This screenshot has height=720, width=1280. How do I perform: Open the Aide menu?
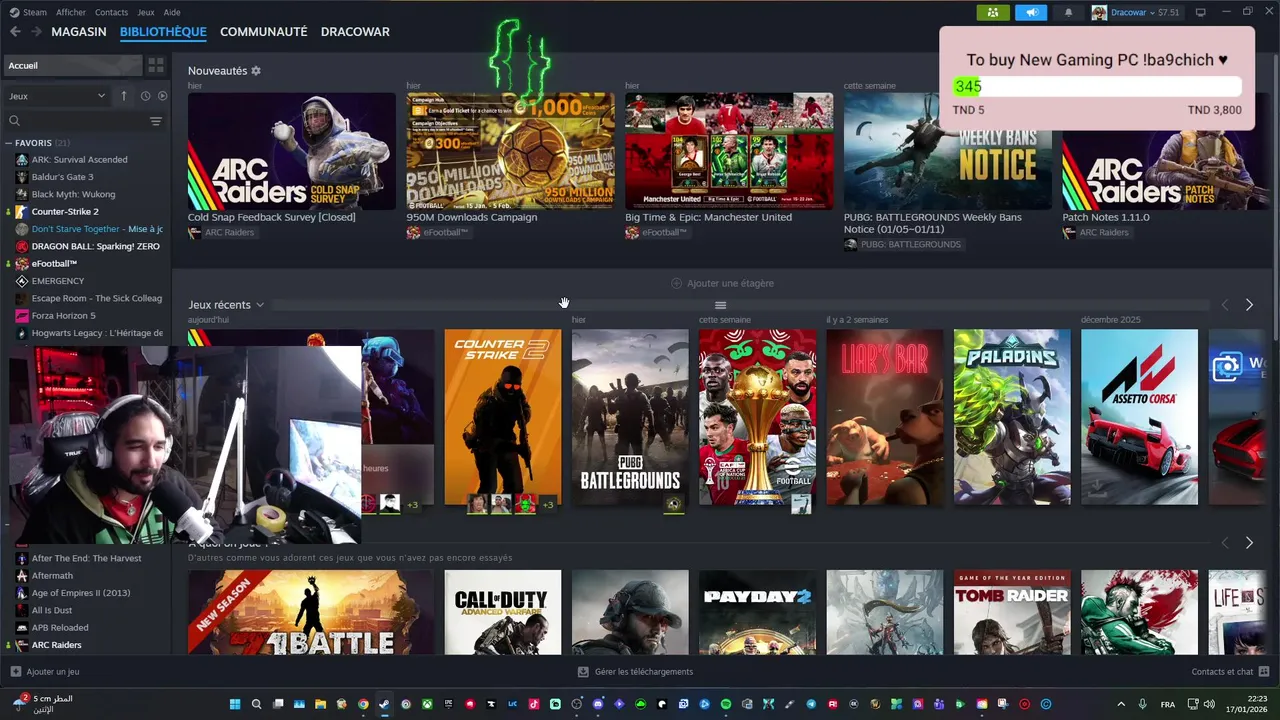point(172,13)
